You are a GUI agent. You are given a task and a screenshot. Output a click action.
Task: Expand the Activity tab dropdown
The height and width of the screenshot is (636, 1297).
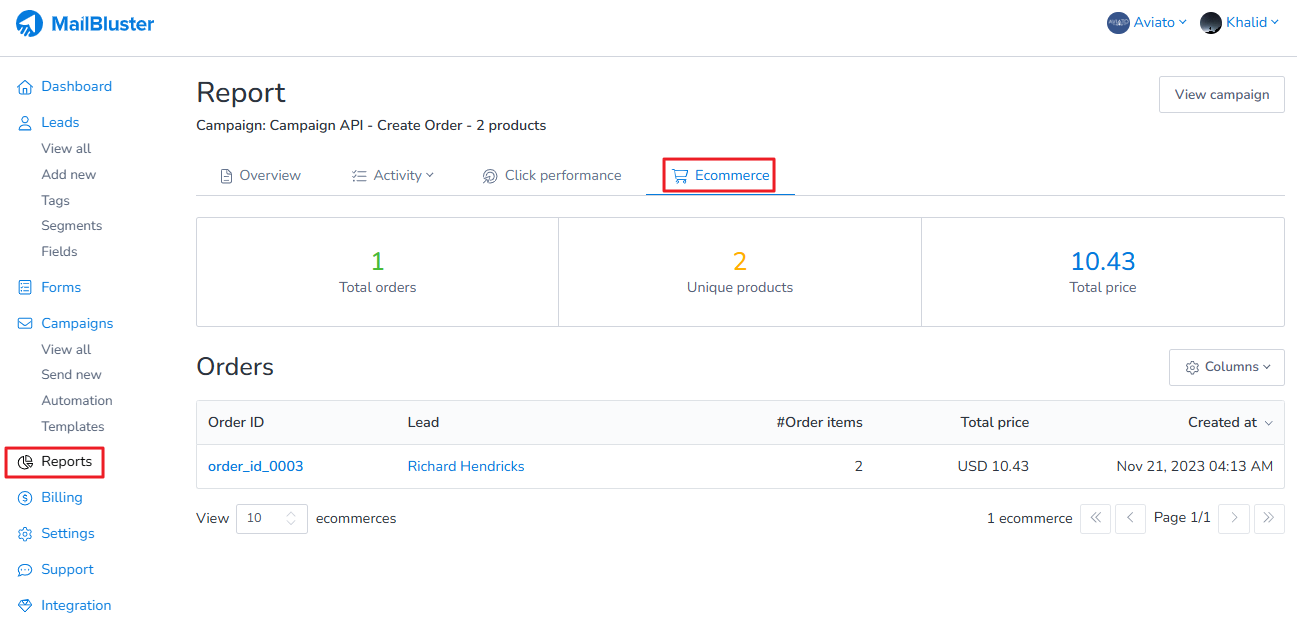[x=393, y=176]
